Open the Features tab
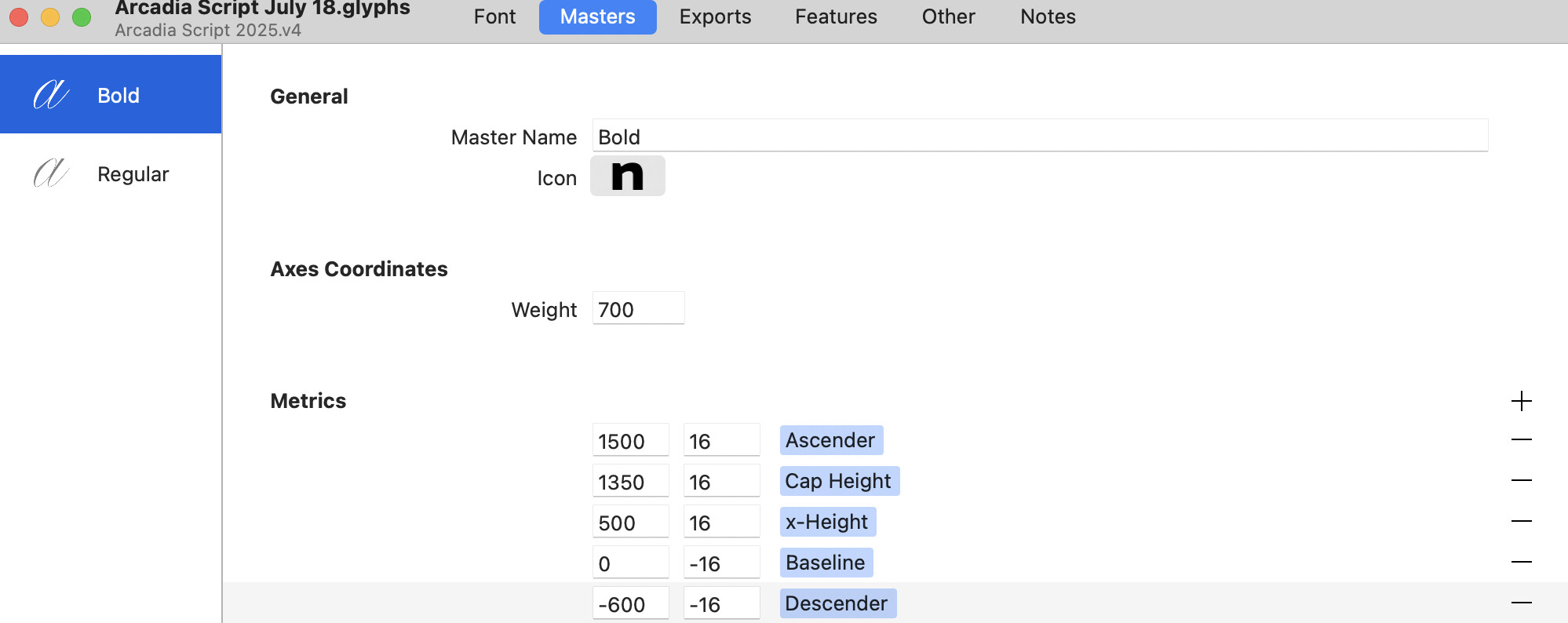Screen dimensions: 1568x623 (836, 16)
